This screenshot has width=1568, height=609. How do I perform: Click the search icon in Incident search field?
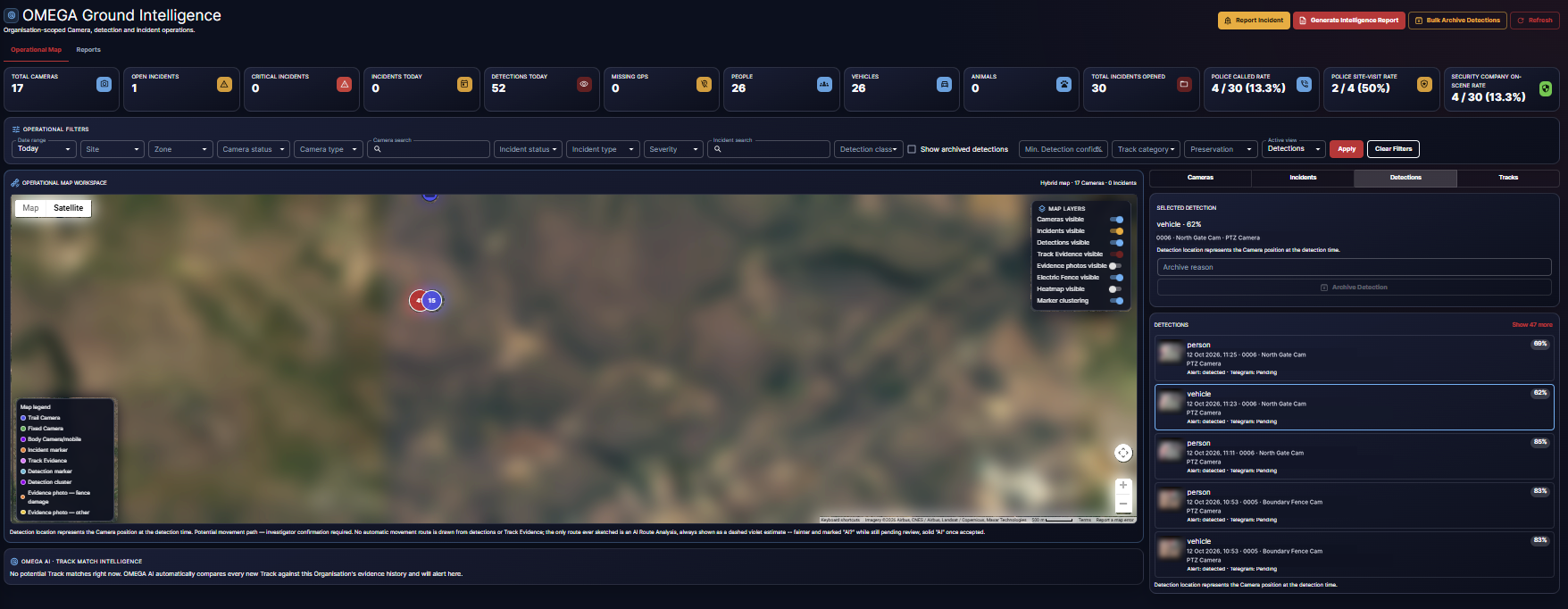coord(718,150)
